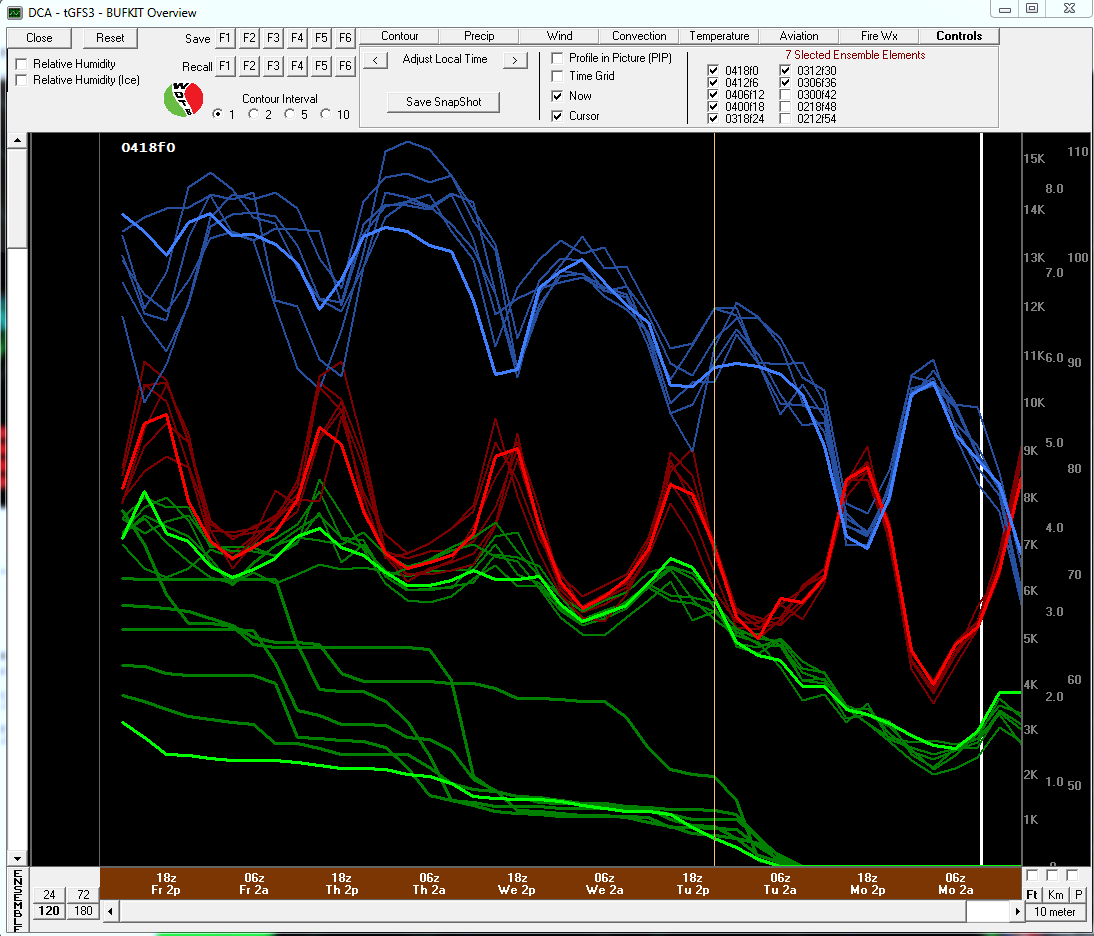The width and height of the screenshot is (1094, 936).
Task: Click the vertical scrollbar down arrow
Action: 17,859
